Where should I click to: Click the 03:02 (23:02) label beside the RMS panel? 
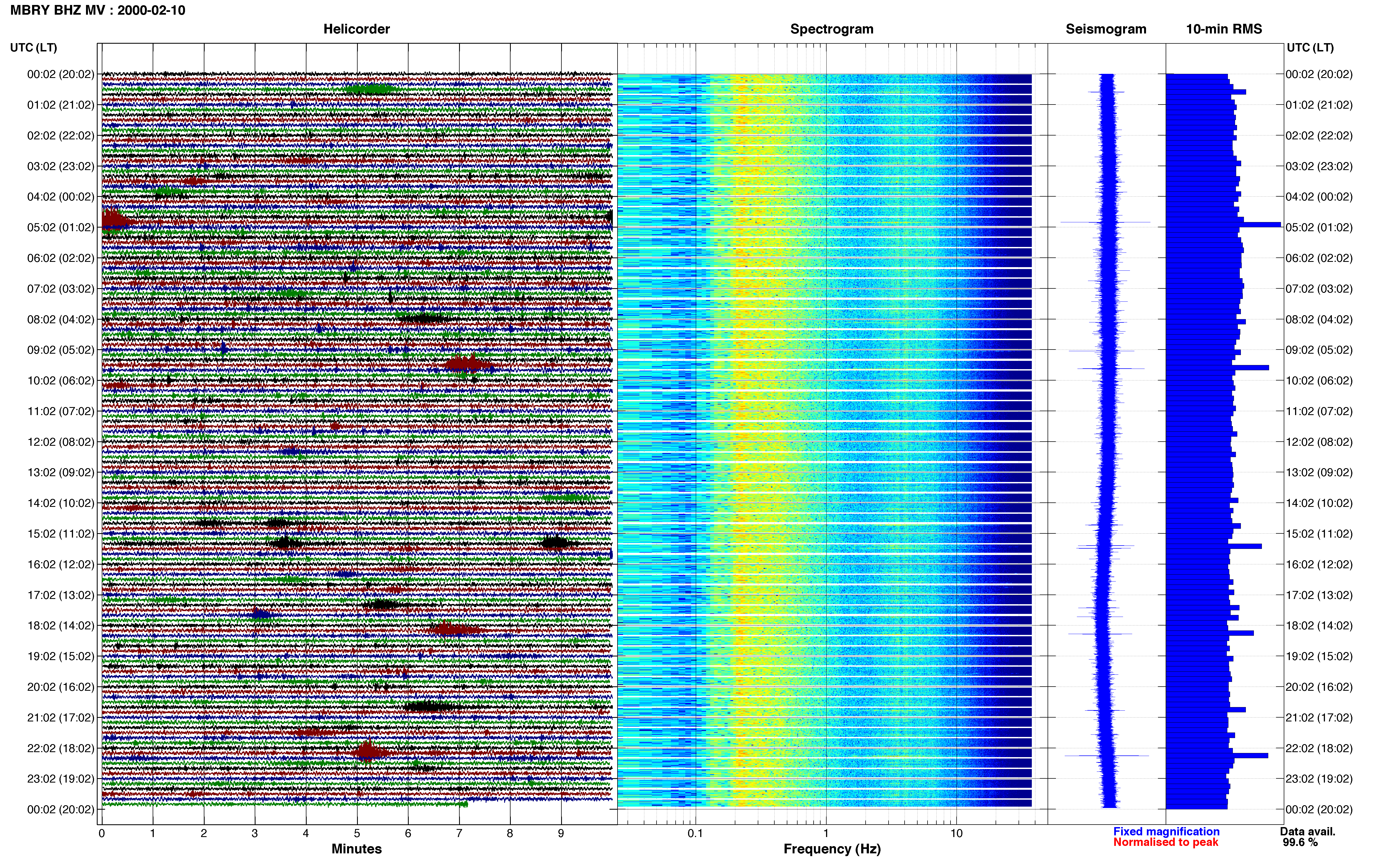coord(1319,166)
